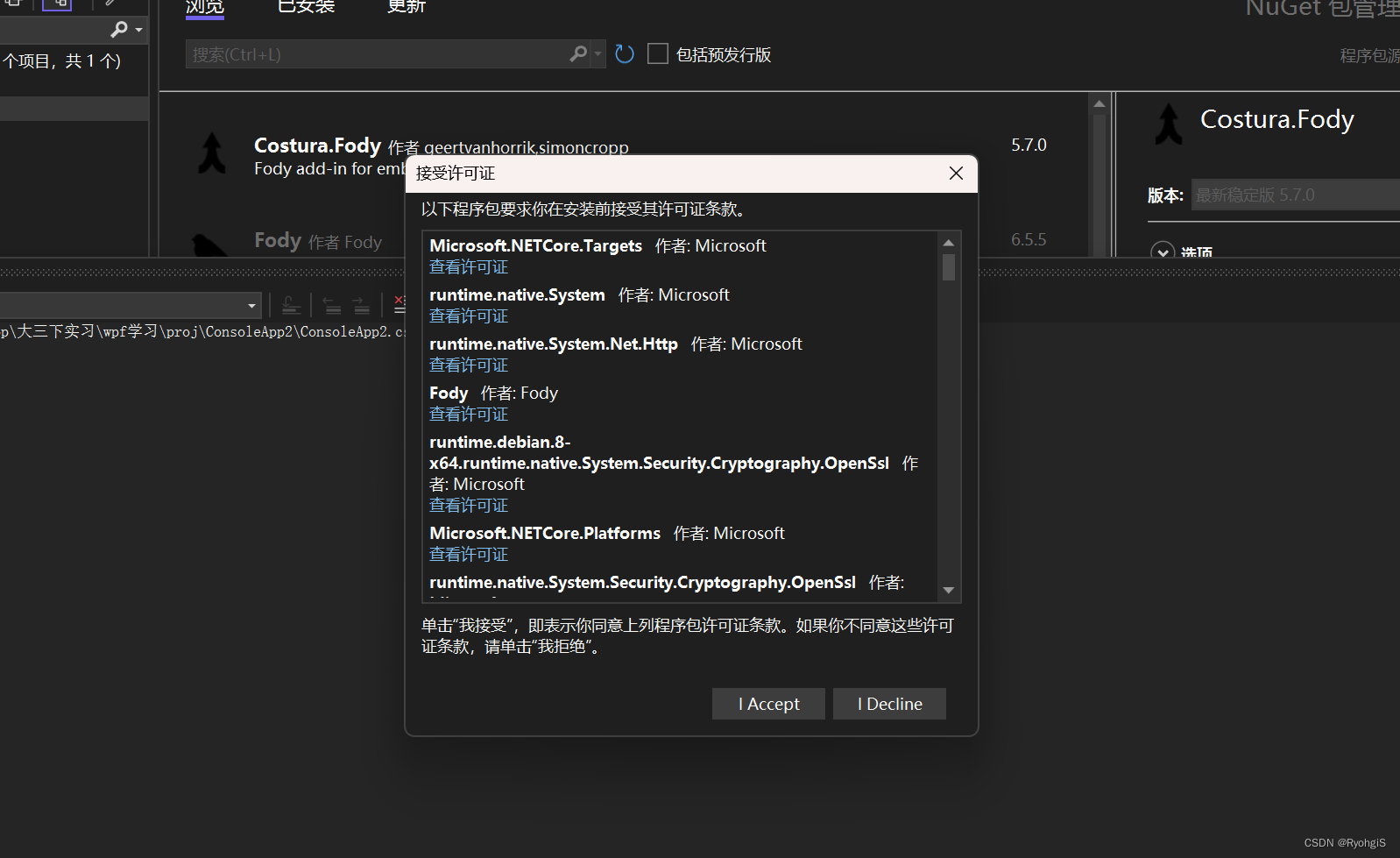Click the next message icon in output toolbar
Image resolution: width=1400 pixels, height=858 pixels.
pos(361,306)
